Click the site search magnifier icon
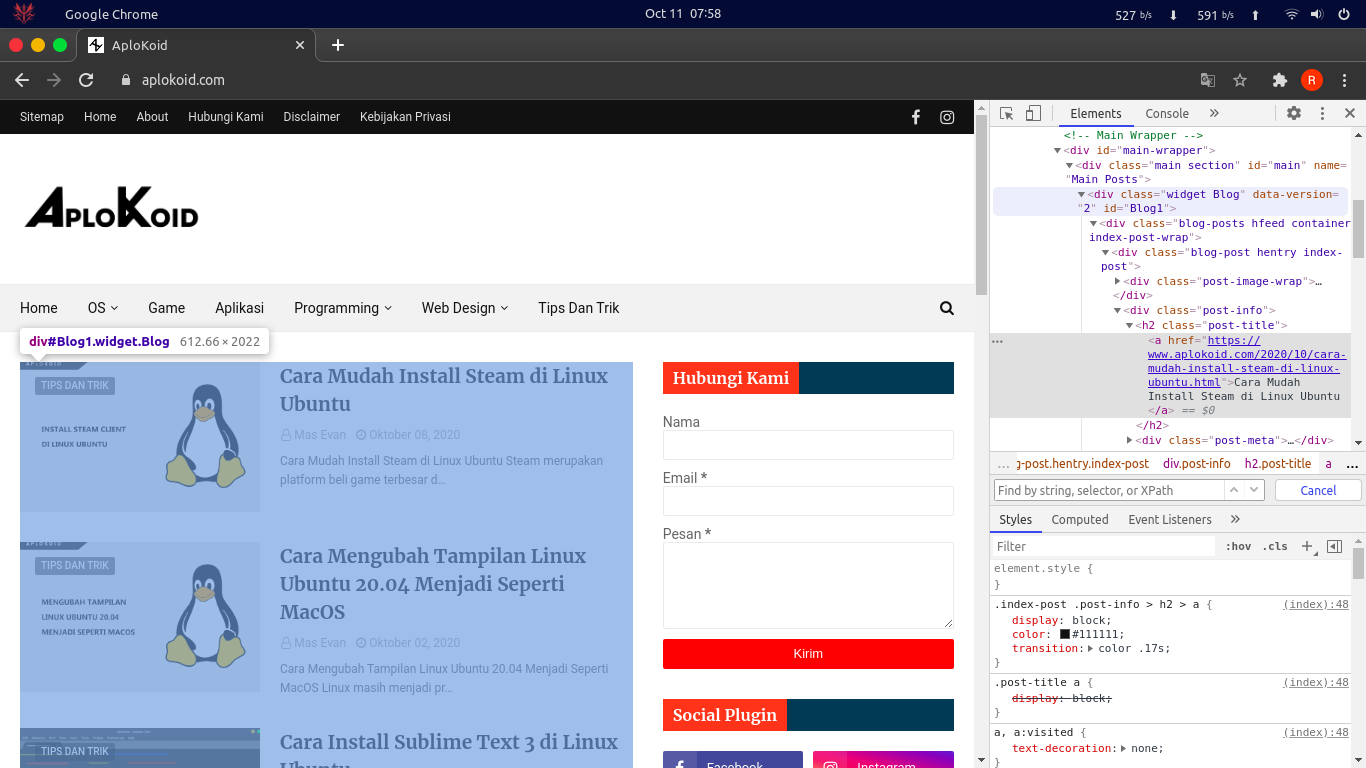Screen dimensions: 1366x768 [x=947, y=308]
